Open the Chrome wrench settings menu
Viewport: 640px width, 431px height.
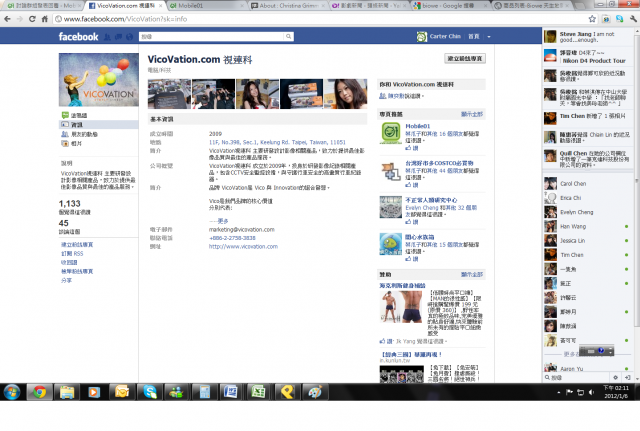pyautogui.click(x=633, y=19)
